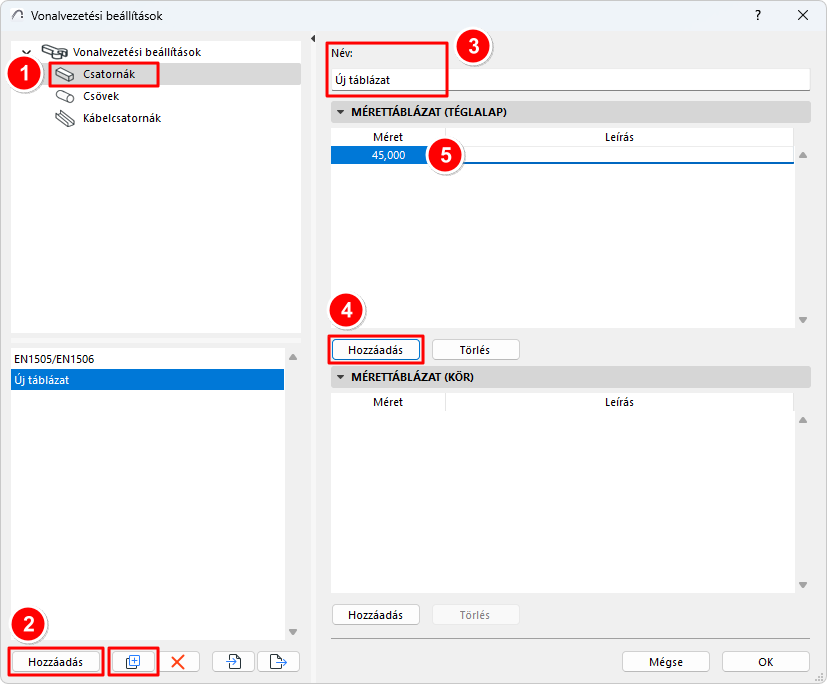Select the Csövek tree item
The width and height of the screenshot is (827, 684).
pos(101,97)
